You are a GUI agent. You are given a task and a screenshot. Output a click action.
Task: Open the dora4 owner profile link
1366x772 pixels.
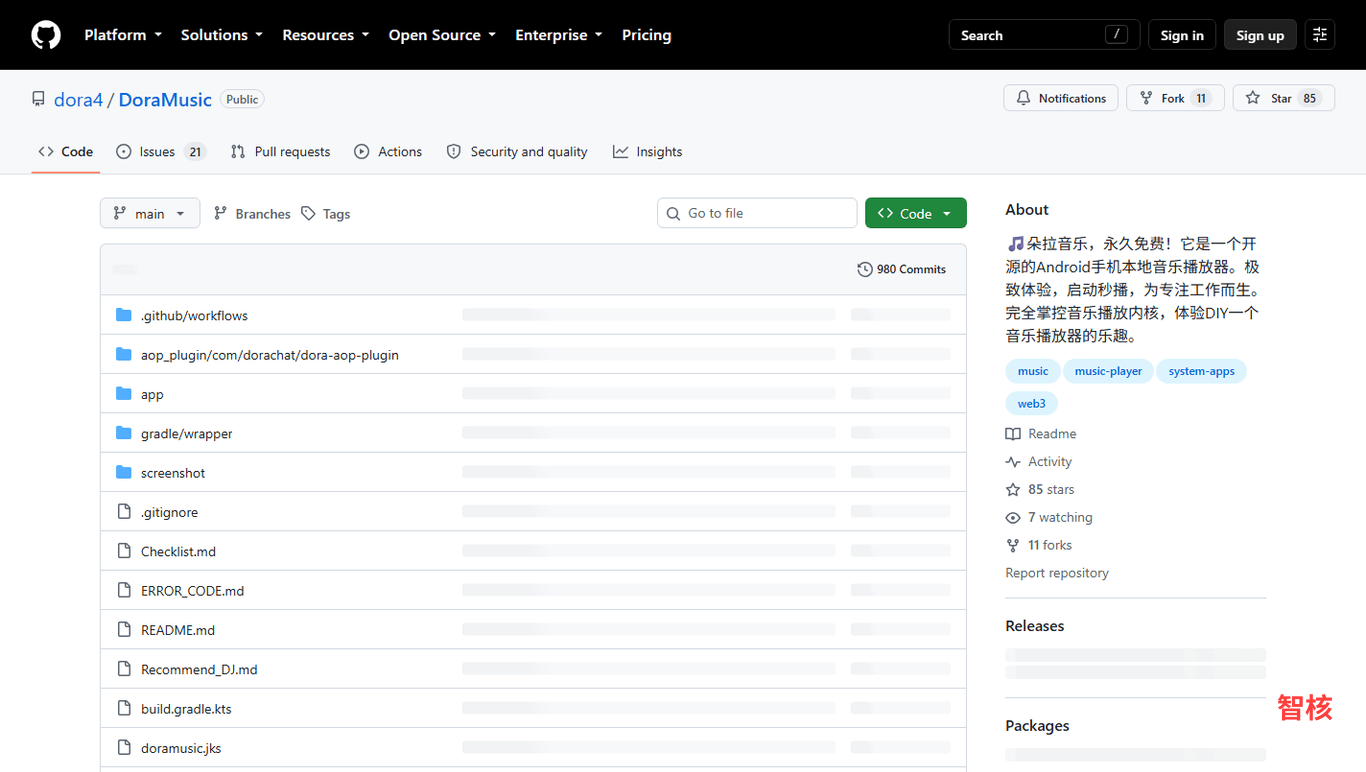79,99
